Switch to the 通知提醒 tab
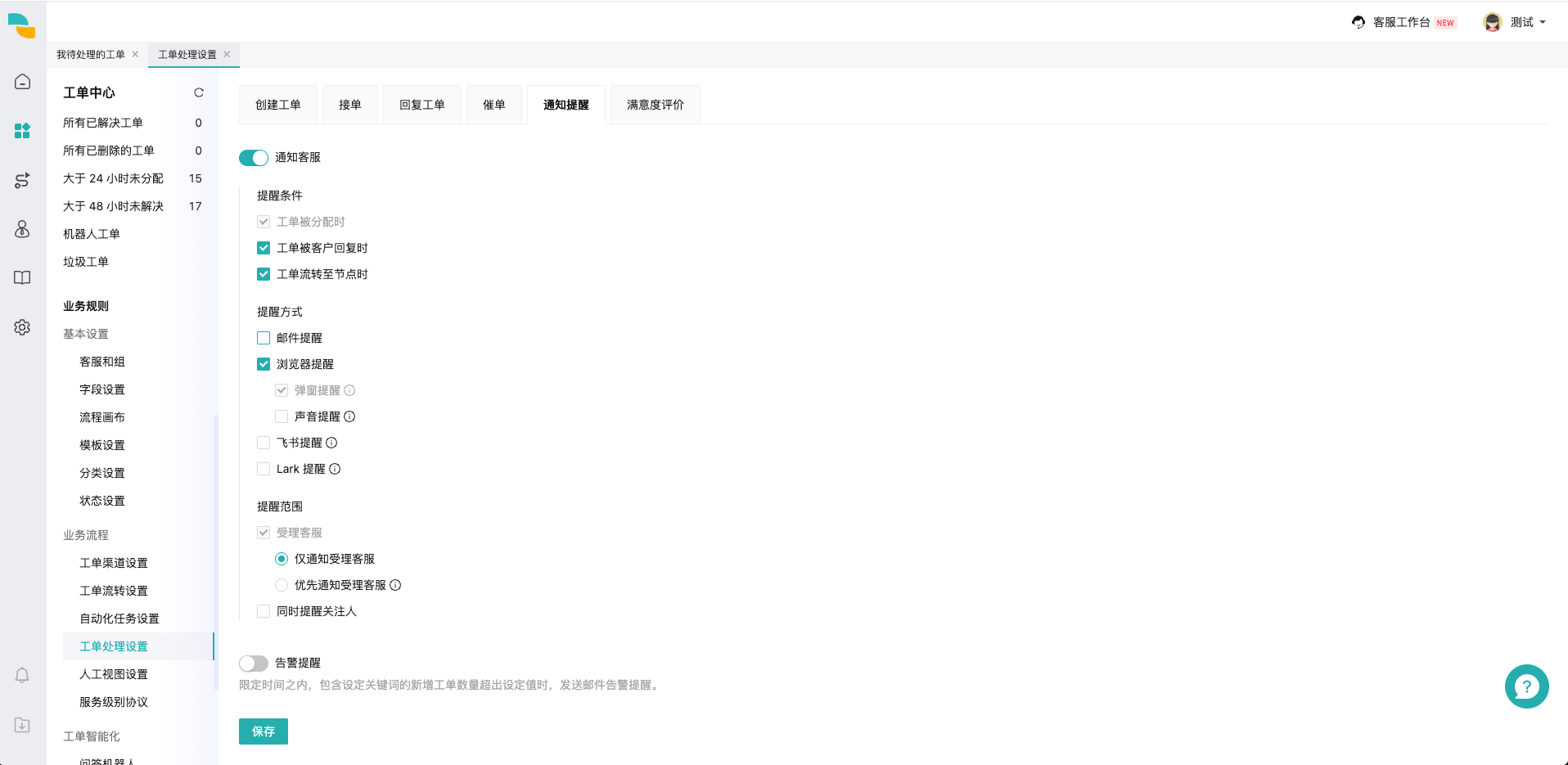 (x=566, y=105)
